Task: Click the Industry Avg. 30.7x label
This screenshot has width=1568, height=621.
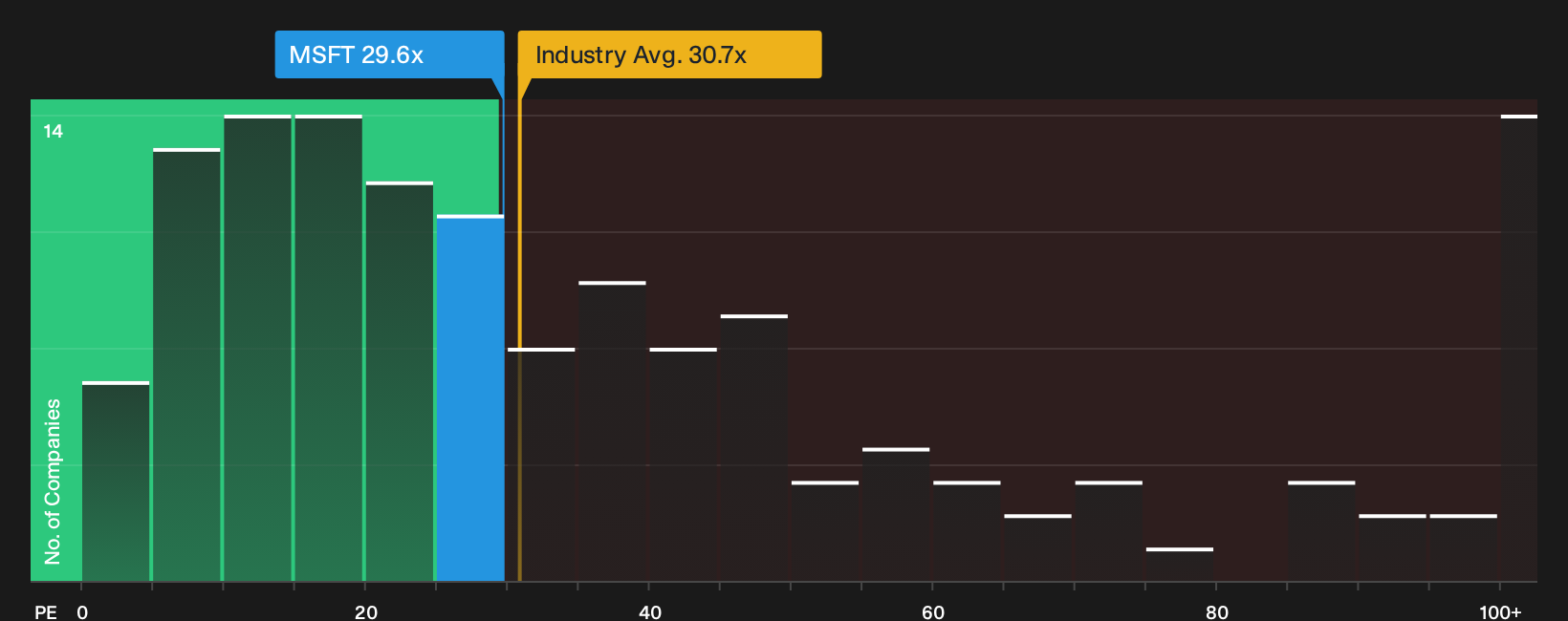Action: tap(669, 54)
